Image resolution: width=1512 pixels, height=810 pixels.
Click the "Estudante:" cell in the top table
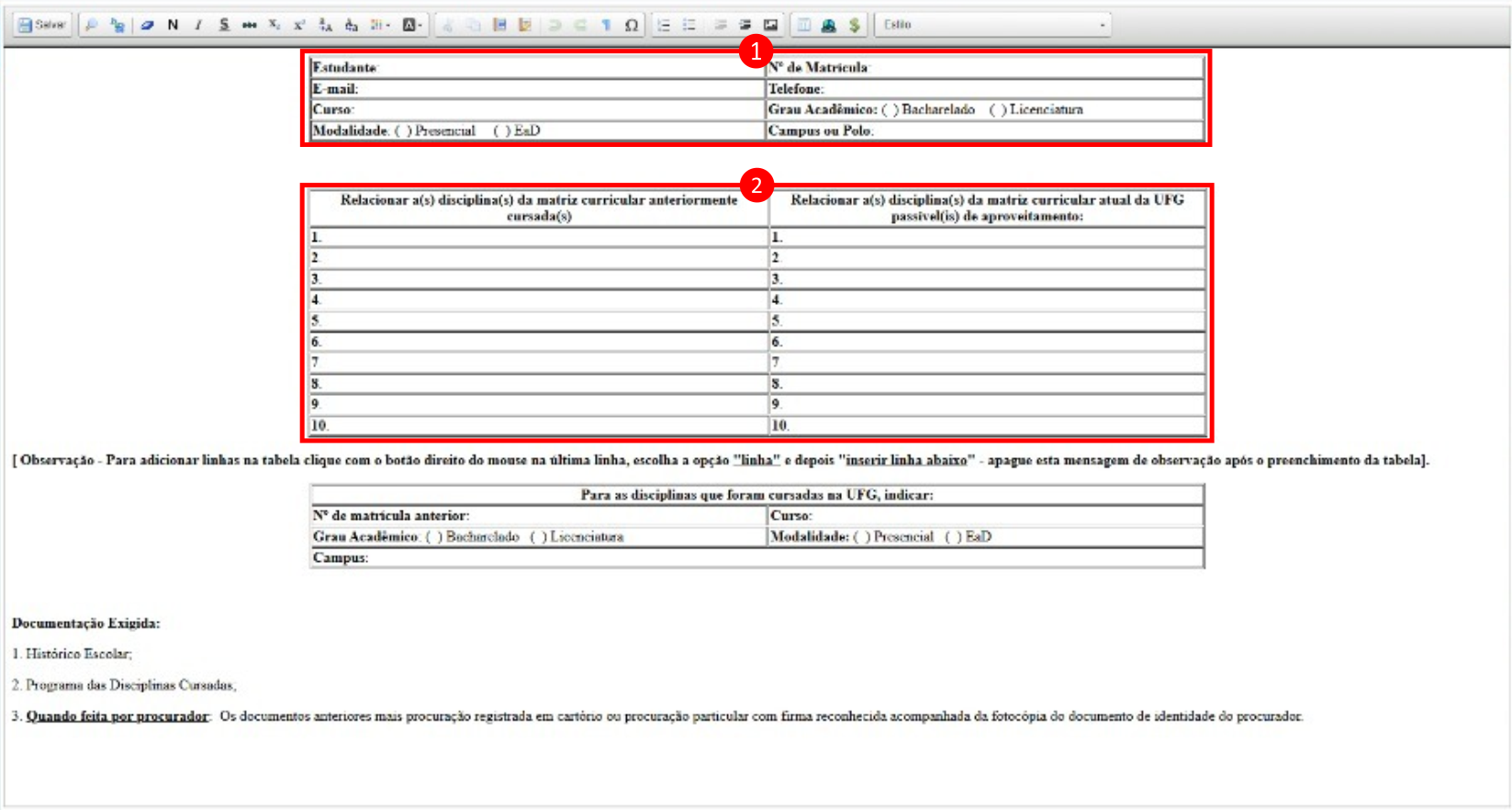click(537, 67)
